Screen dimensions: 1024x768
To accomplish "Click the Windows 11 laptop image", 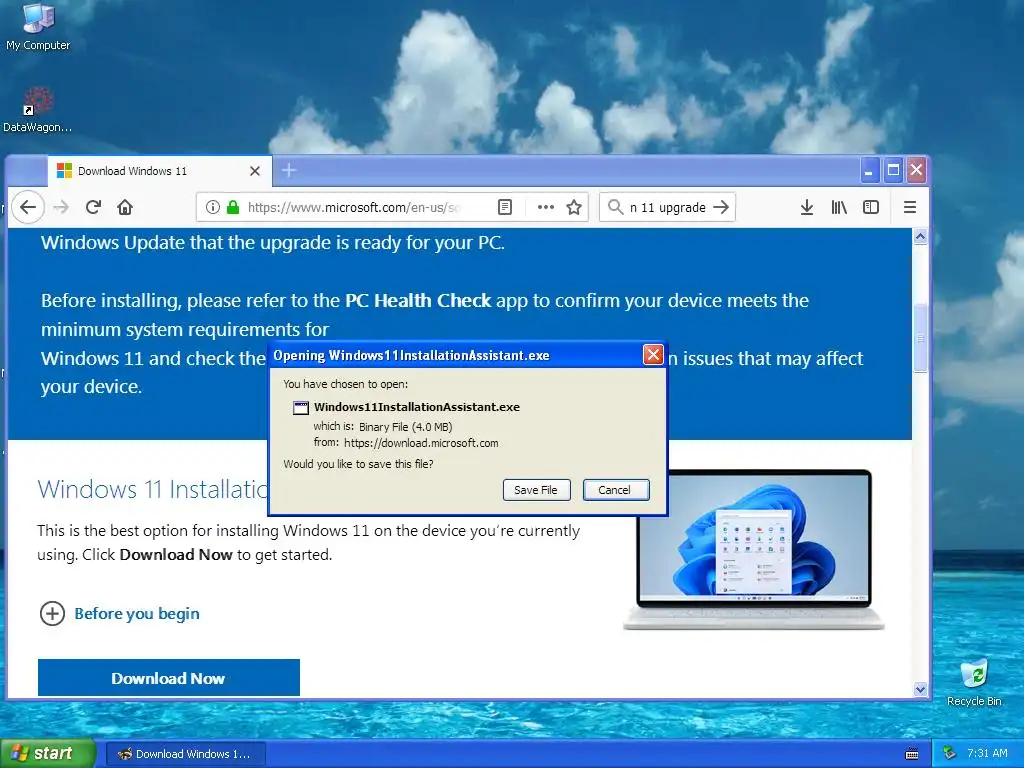I will click(754, 549).
